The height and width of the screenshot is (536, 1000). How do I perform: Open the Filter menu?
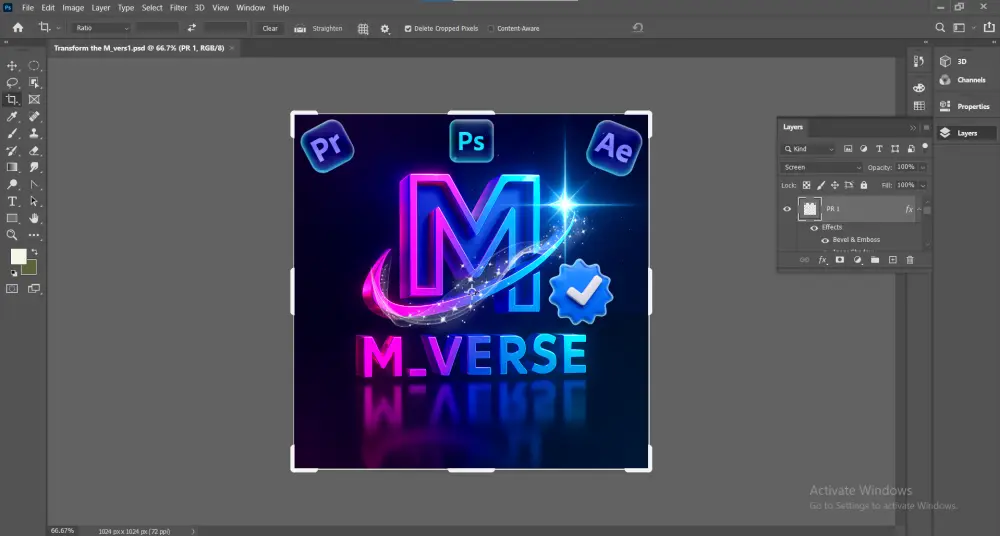pyautogui.click(x=178, y=8)
